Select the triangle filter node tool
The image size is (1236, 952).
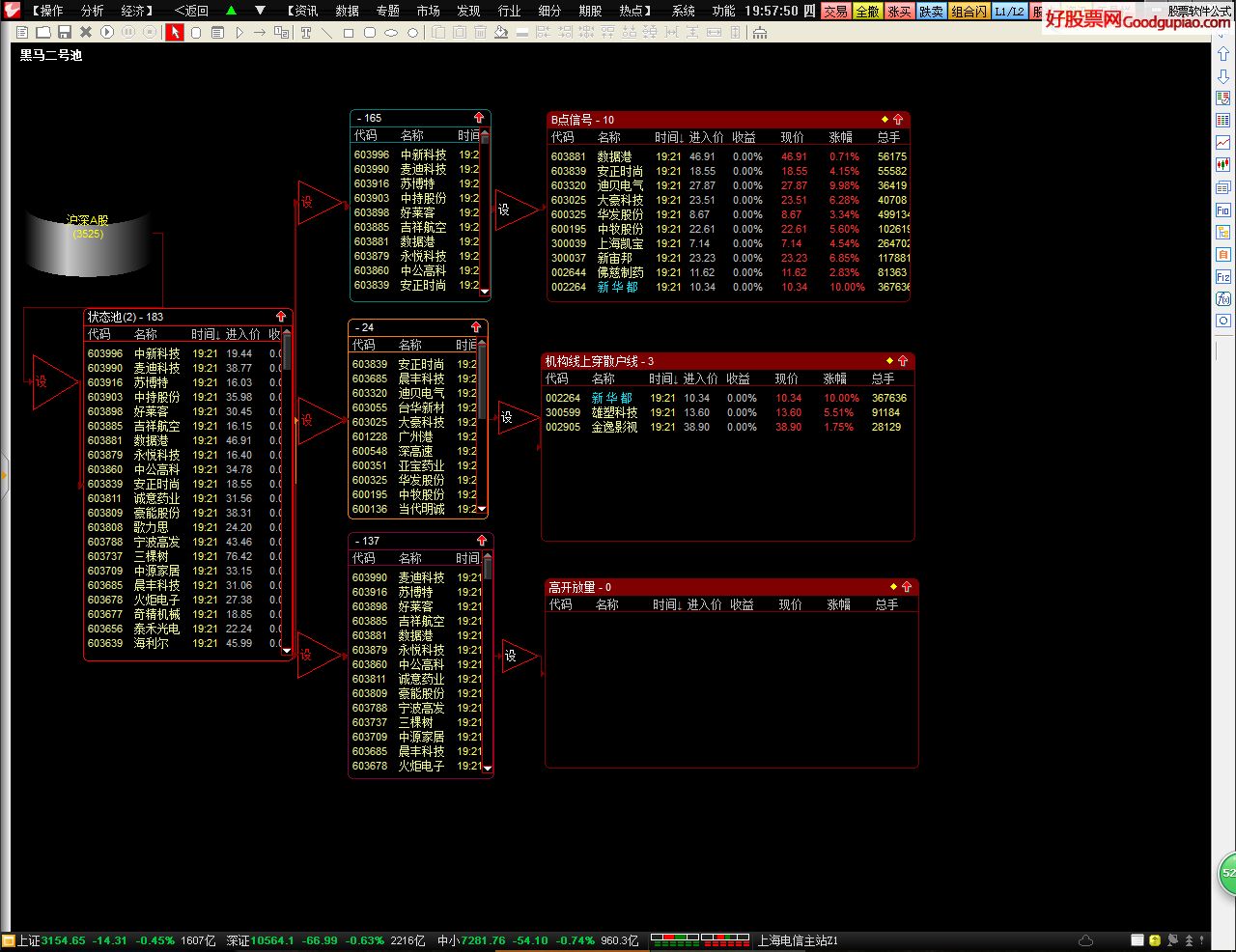[239, 32]
